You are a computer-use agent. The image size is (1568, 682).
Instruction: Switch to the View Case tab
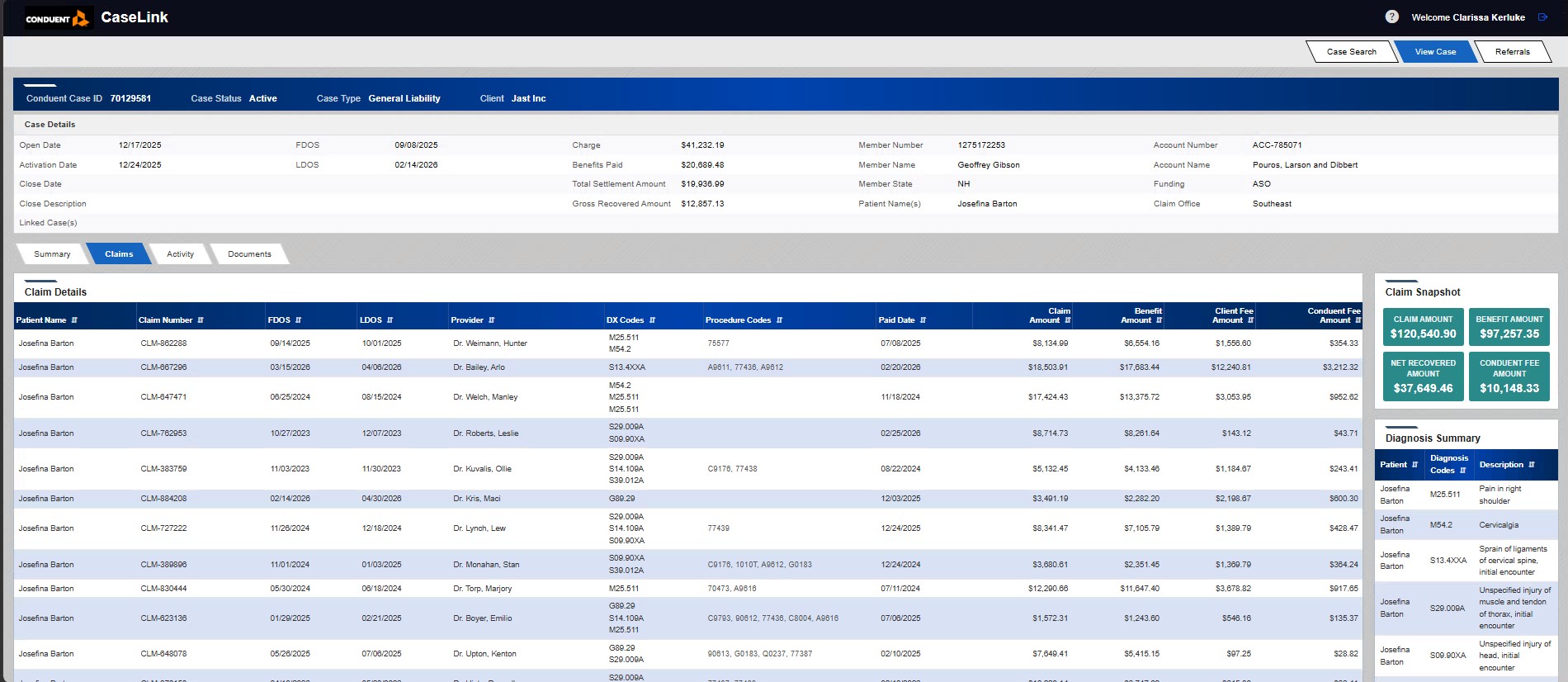[1435, 52]
